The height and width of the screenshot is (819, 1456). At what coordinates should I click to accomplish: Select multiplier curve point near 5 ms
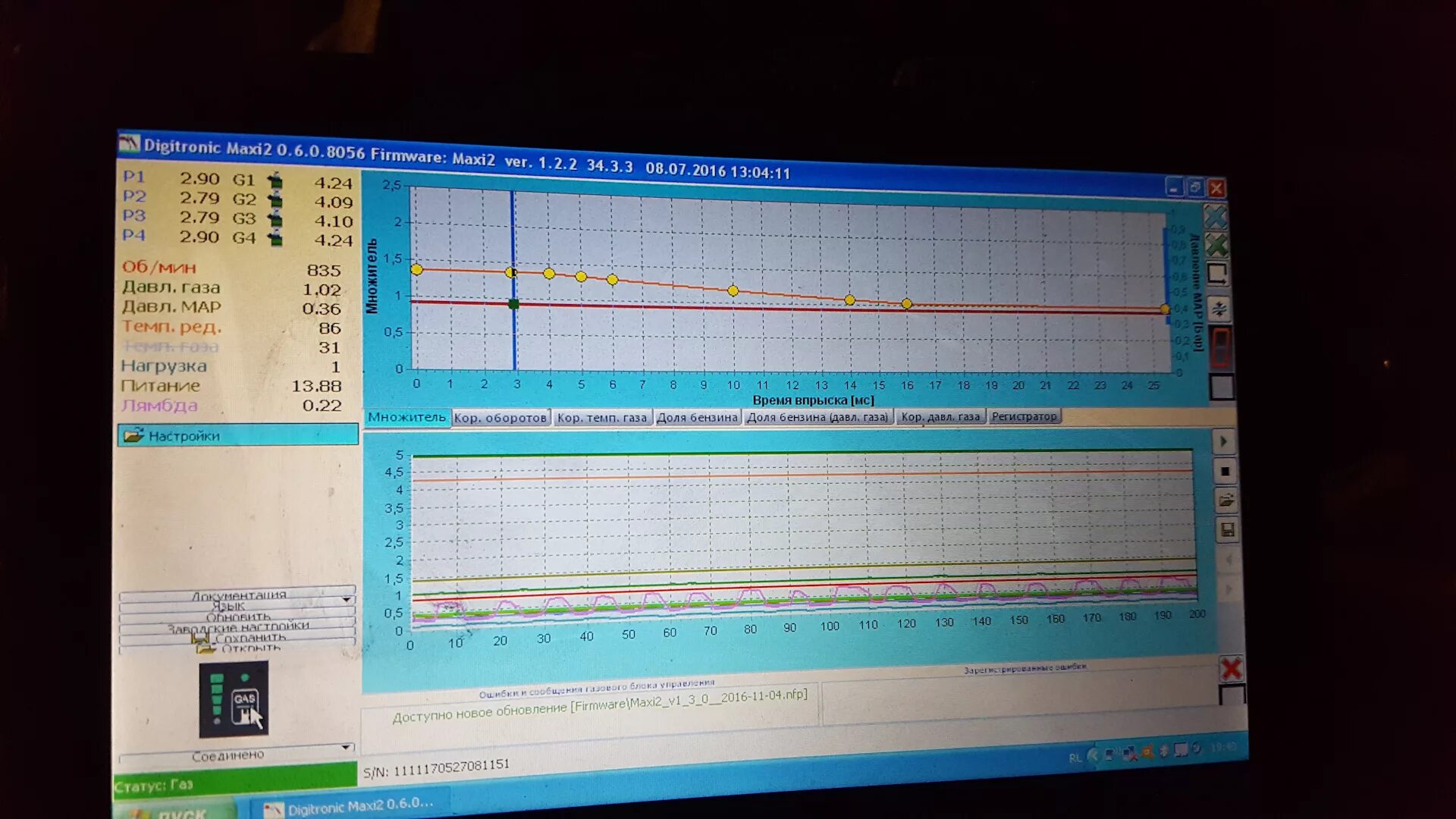coord(581,277)
